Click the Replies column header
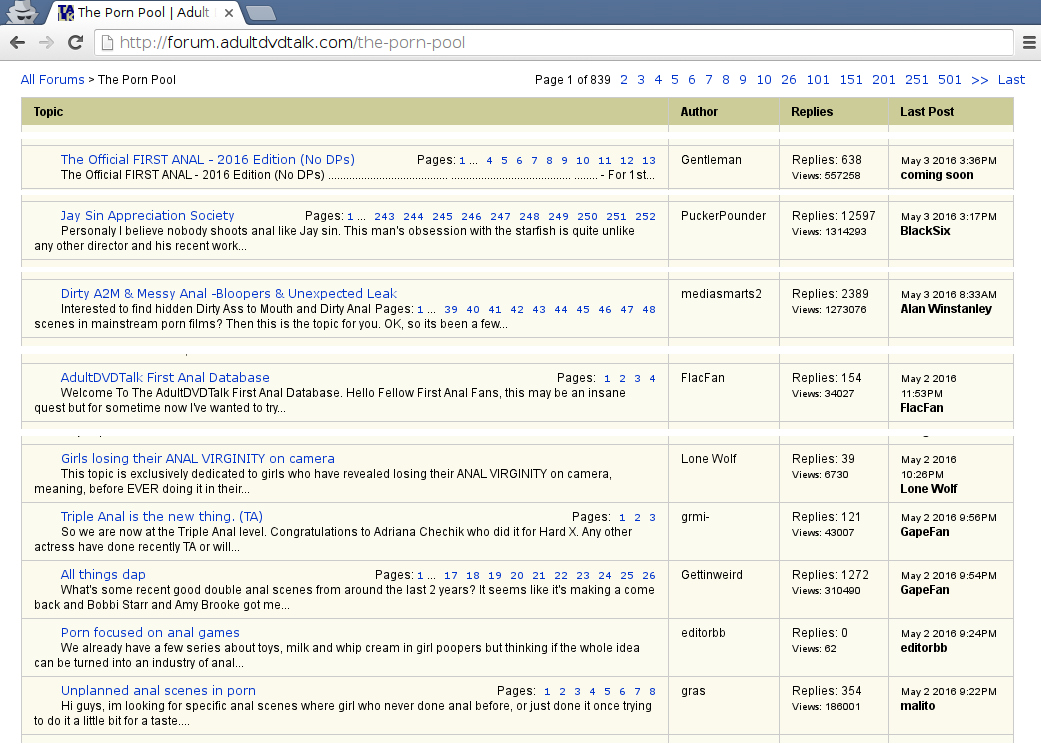1041x745 pixels. (812, 112)
